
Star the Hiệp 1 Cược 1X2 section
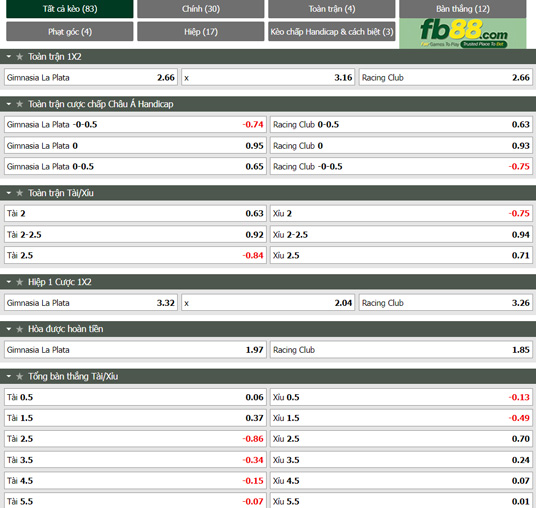click(19, 282)
